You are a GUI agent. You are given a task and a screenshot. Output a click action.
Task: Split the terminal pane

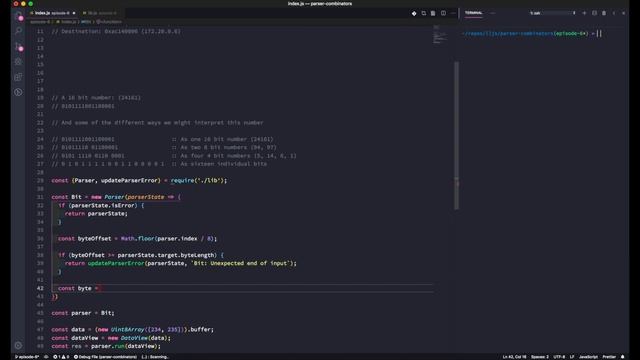pos(594,13)
